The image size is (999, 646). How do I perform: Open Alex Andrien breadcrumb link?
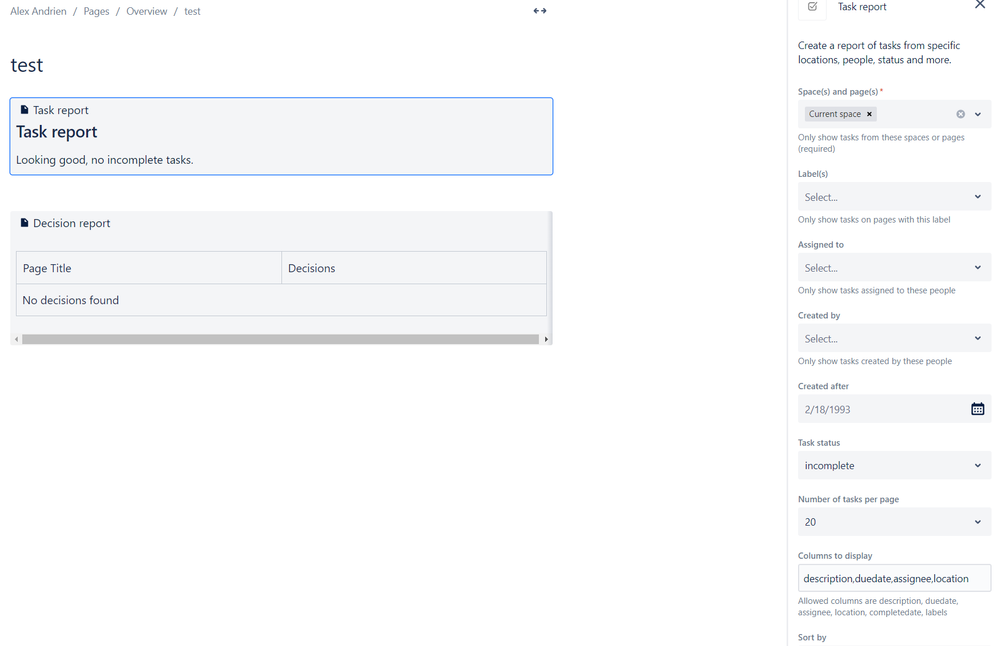tap(38, 11)
